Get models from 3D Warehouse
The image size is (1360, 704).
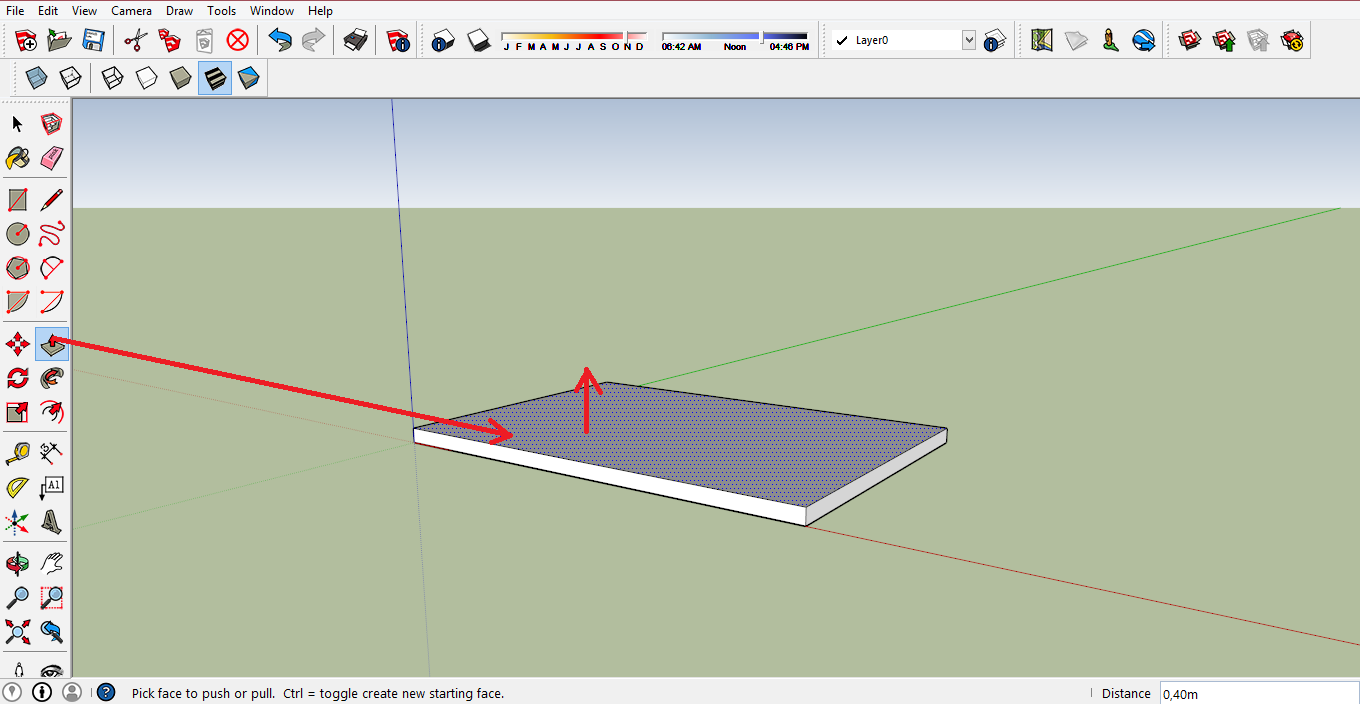coord(1189,40)
